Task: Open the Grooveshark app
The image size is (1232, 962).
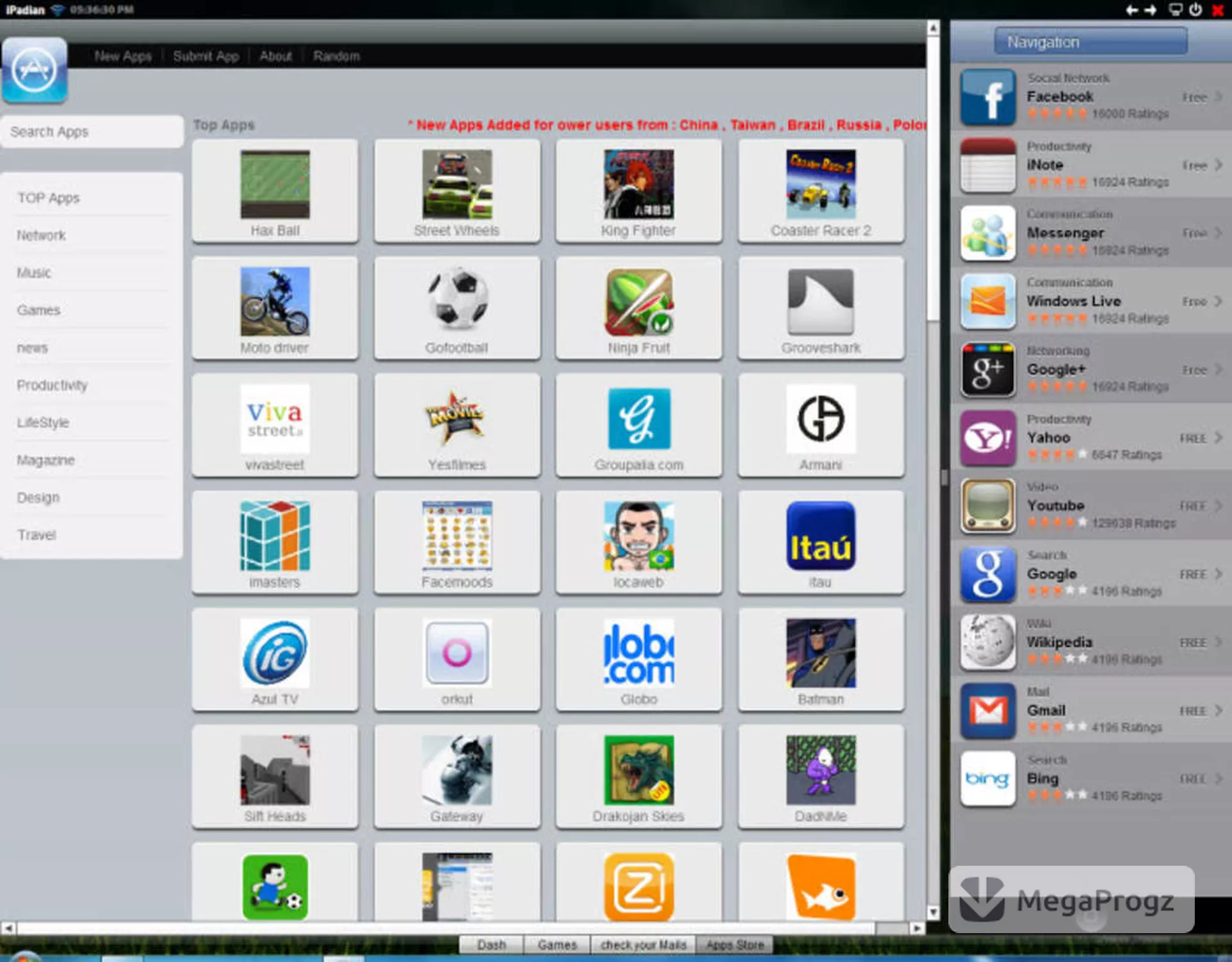Action: point(821,308)
